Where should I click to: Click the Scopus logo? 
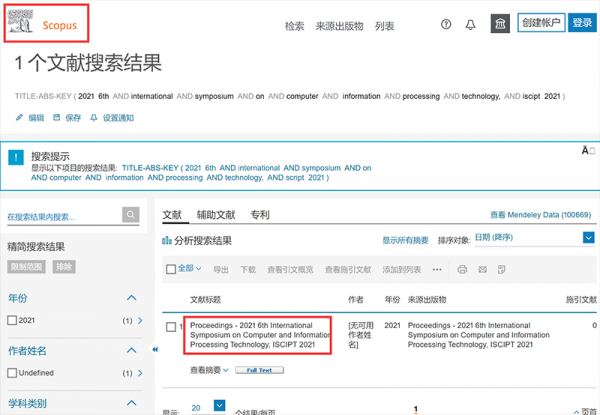point(45,24)
